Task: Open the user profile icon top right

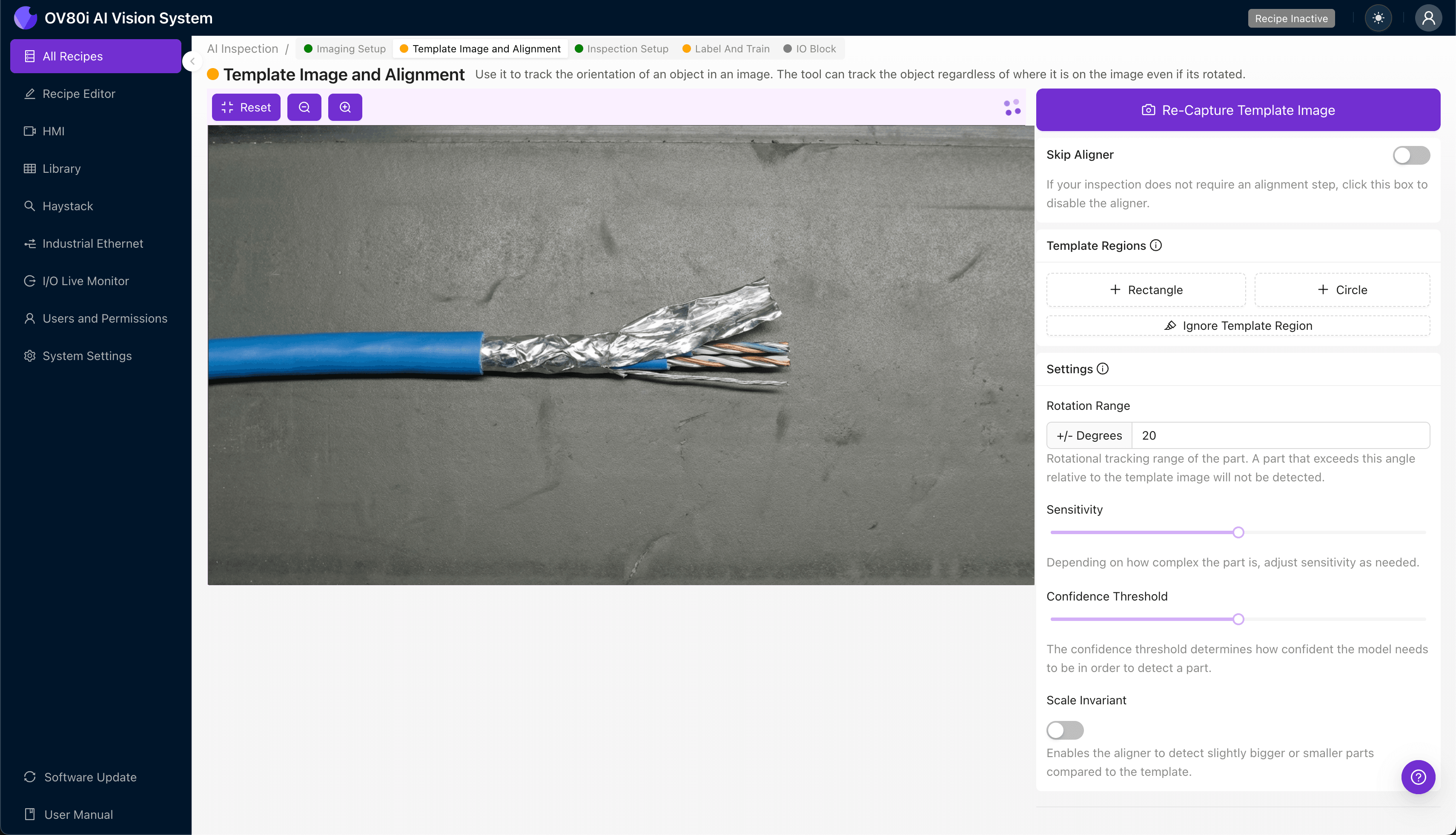Action: (1428, 18)
